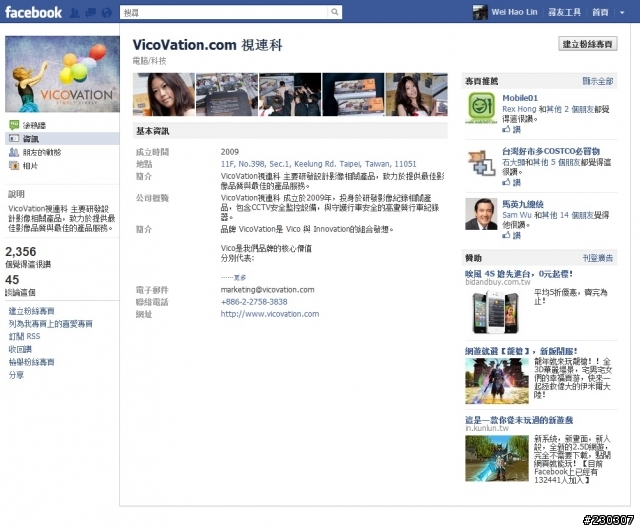Open Wei Hao Lin profile link
Screen dimensions: 640x528
[x=514, y=12]
